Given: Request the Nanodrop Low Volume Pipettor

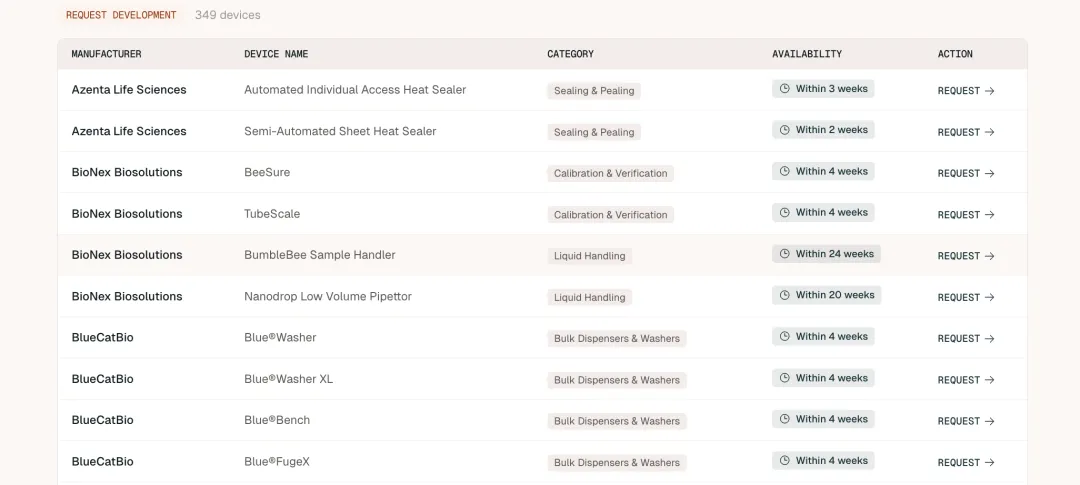Looking at the screenshot, I should [x=965, y=297].
